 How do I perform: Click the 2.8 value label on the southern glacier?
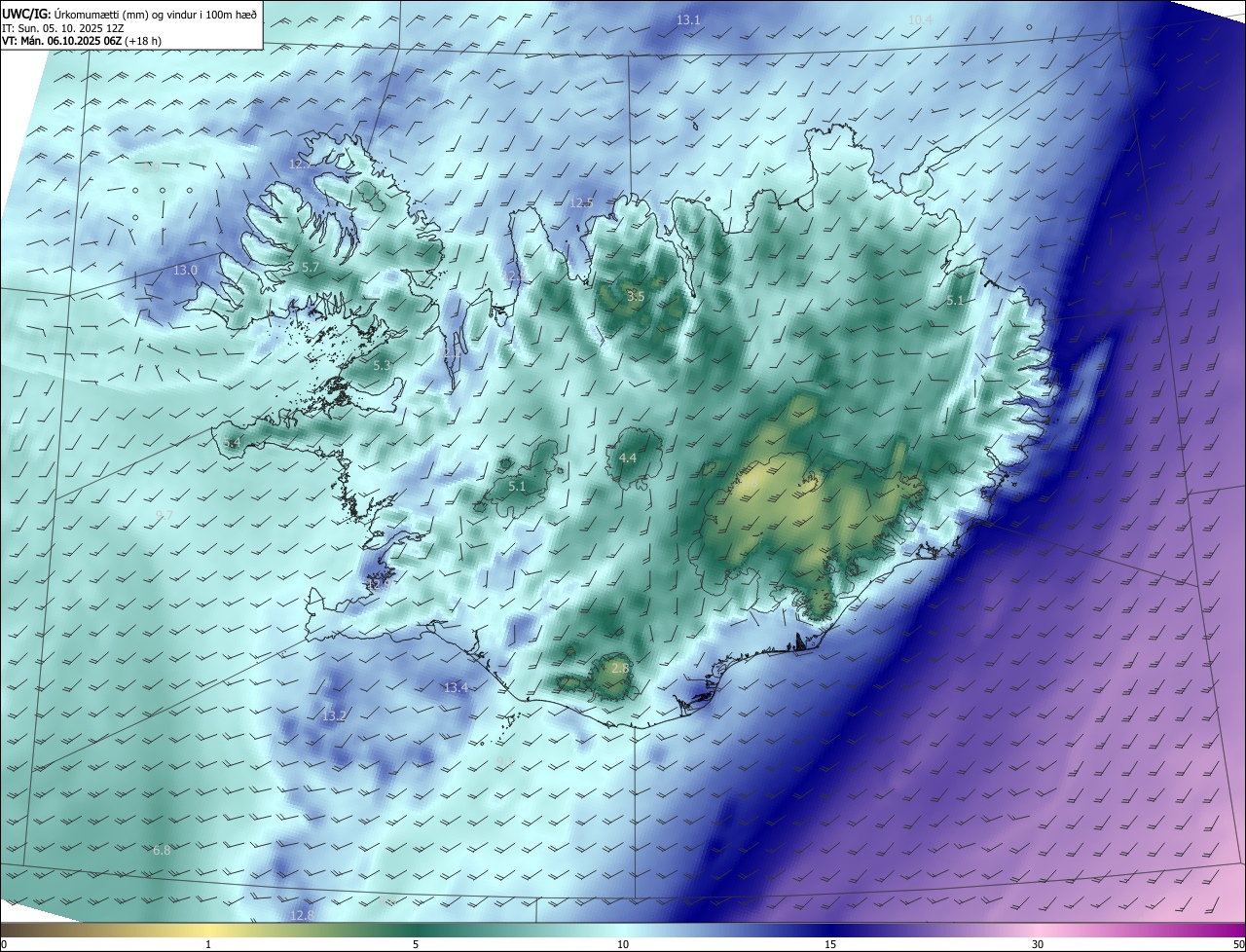[620, 668]
